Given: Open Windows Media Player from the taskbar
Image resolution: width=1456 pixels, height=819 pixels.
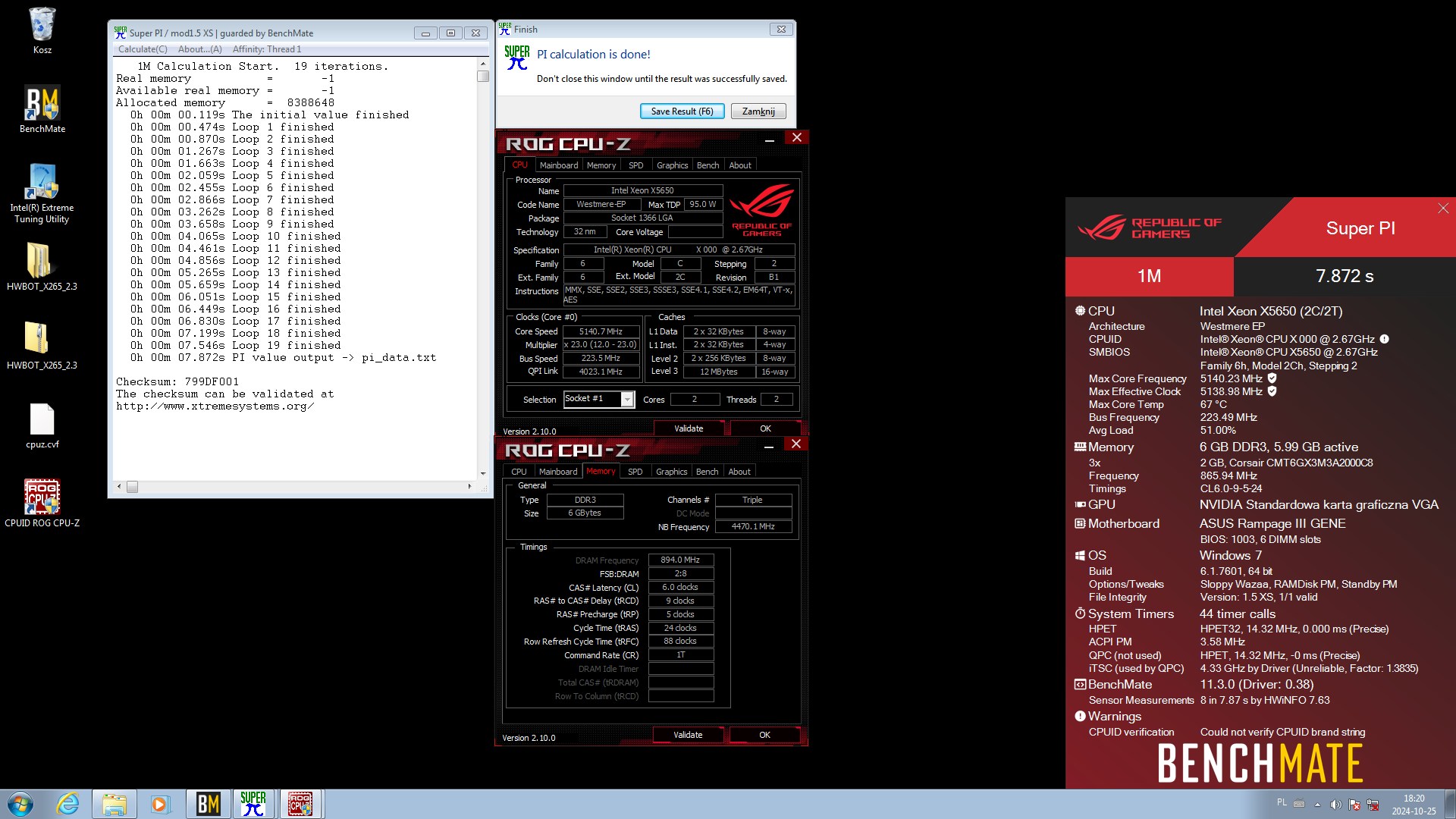Looking at the screenshot, I should pyautogui.click(x=160, y=804).
